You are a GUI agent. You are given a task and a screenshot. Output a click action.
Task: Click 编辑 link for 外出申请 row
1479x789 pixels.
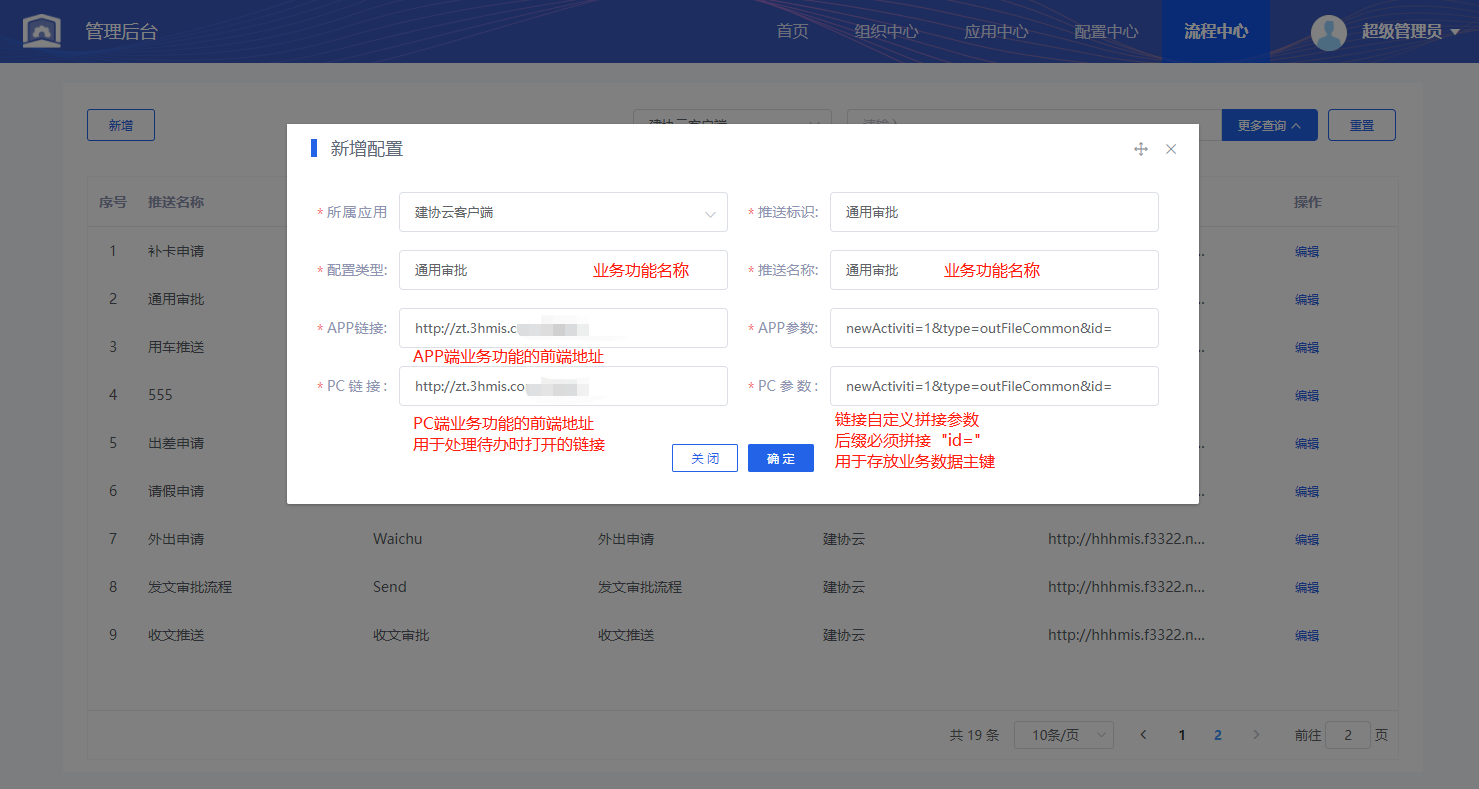point(1306,539)
